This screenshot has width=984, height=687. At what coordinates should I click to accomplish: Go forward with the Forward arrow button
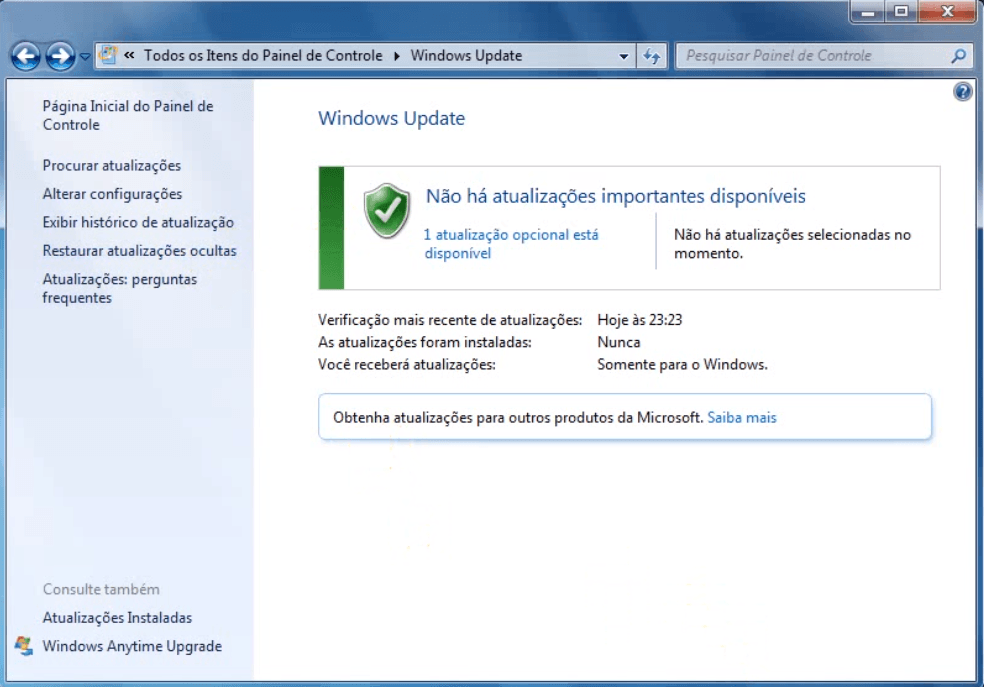[60, 56]
